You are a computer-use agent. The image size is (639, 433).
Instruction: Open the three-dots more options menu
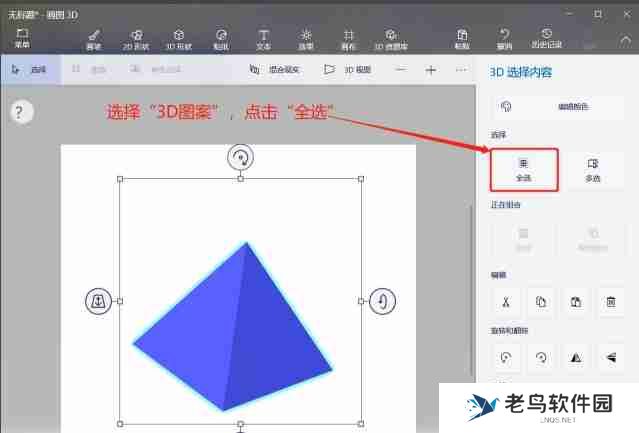tap(461, 70)
